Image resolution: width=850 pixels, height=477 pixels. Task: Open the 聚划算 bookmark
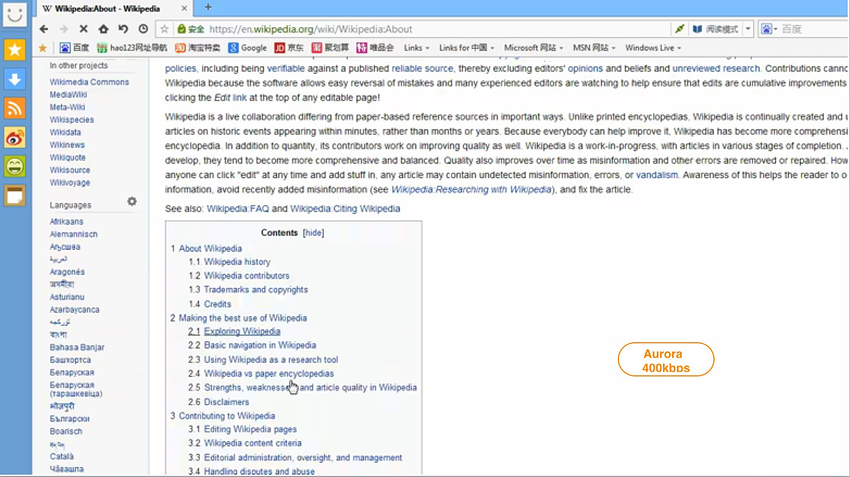[x=330, y=48]
